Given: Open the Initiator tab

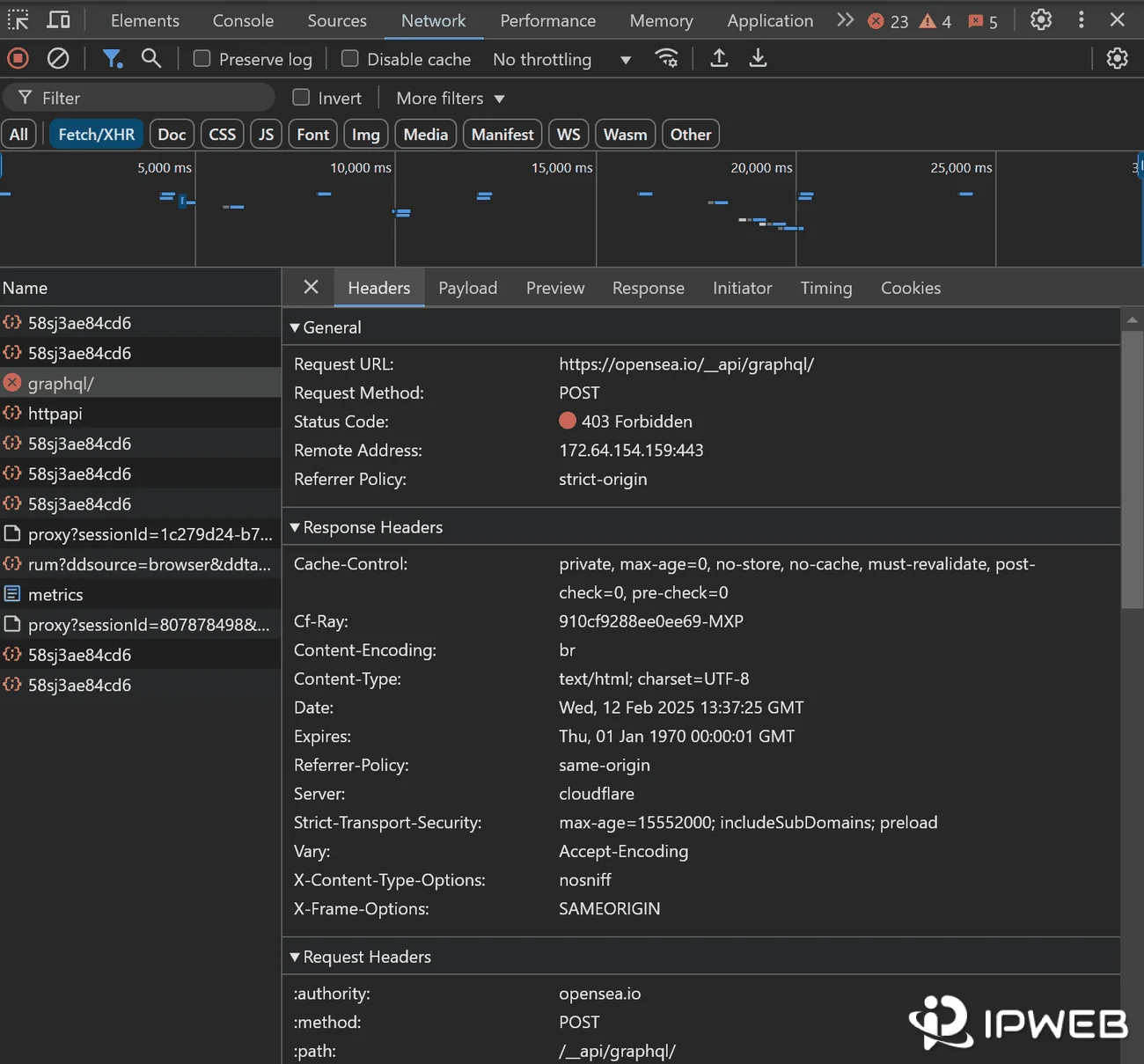Looking at the screenshot, I should 743,288.
